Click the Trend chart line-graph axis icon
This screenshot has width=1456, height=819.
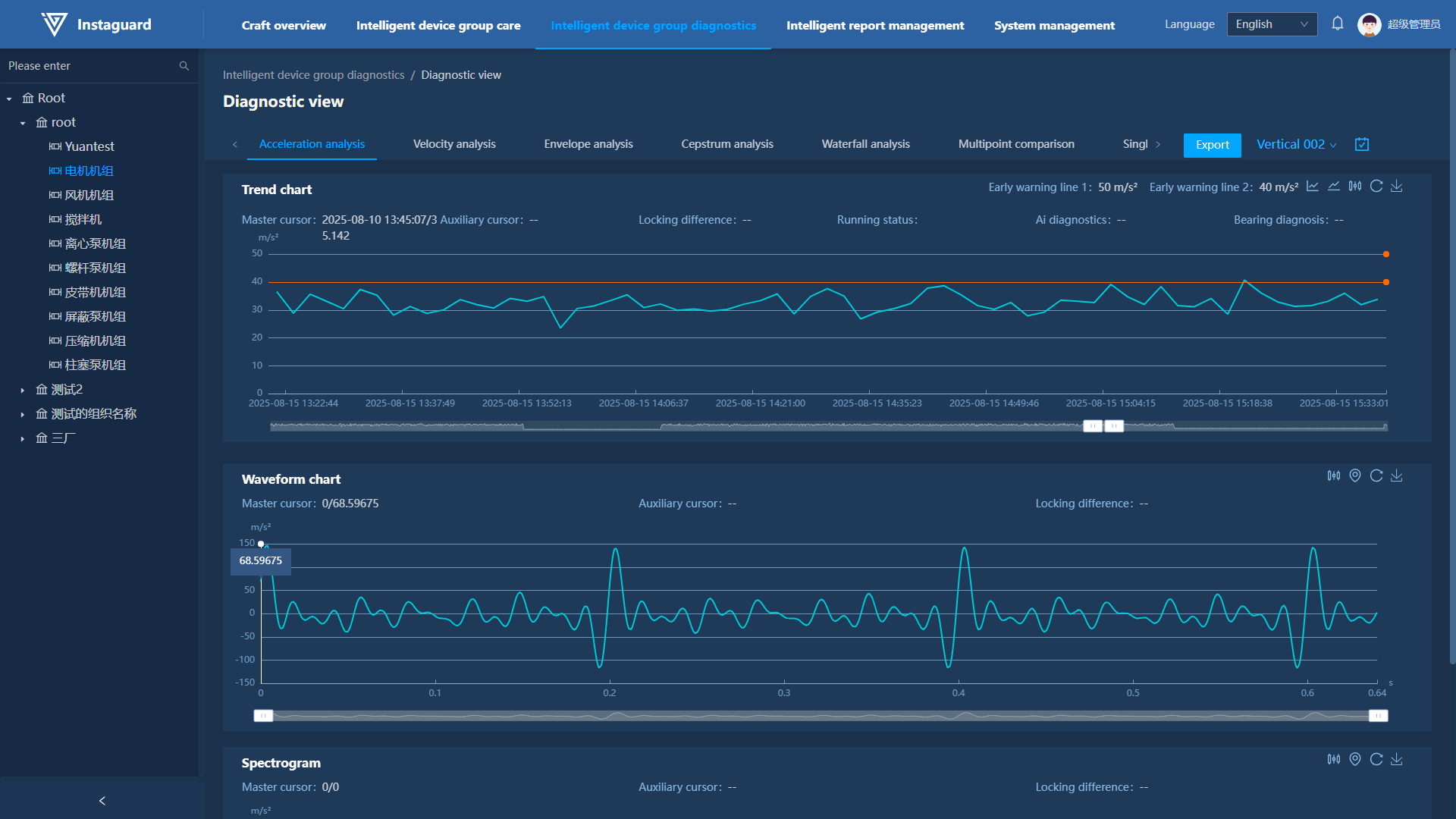(1313, 187)
